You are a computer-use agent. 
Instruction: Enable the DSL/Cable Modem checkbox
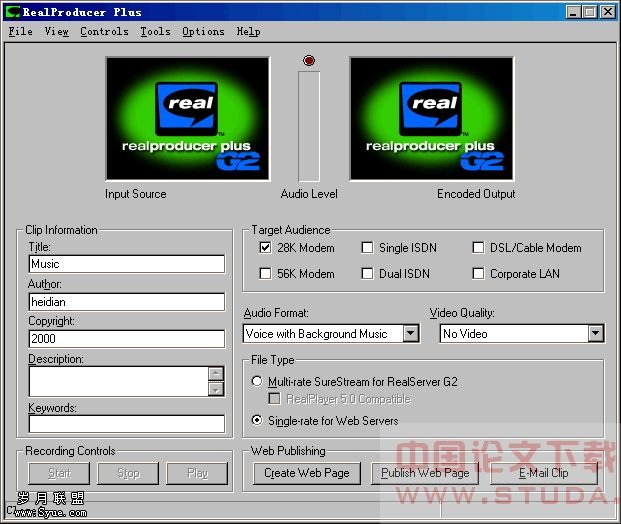478,248
